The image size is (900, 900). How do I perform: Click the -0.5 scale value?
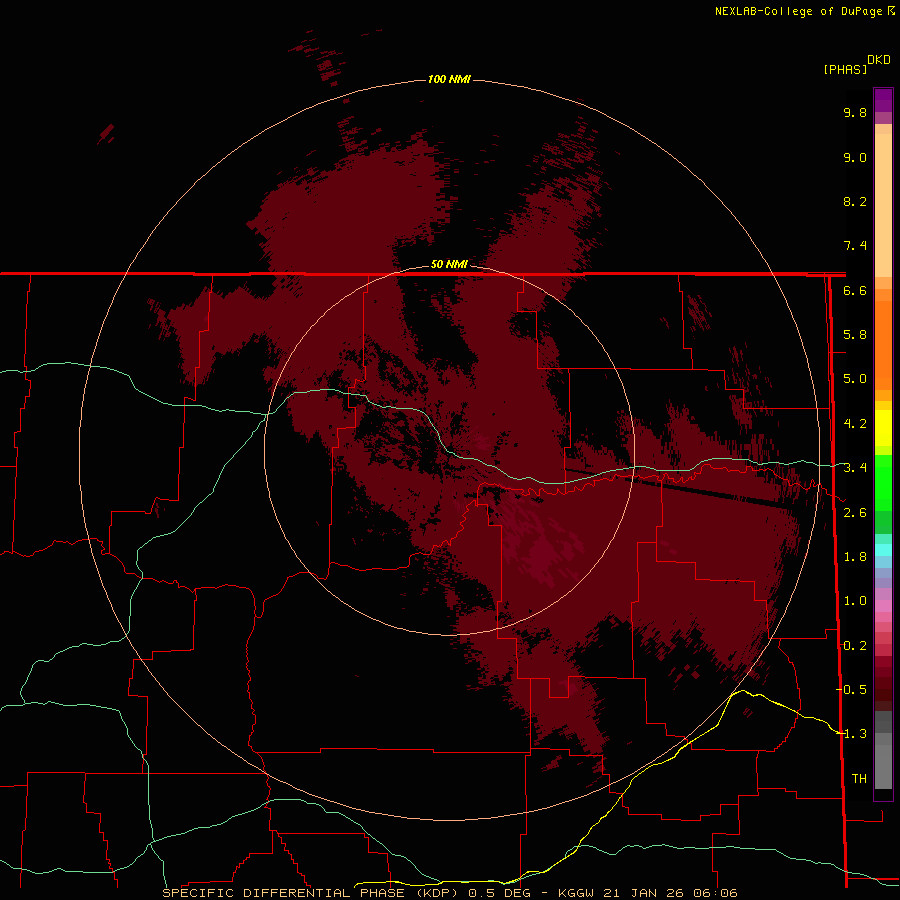[852, 690]
